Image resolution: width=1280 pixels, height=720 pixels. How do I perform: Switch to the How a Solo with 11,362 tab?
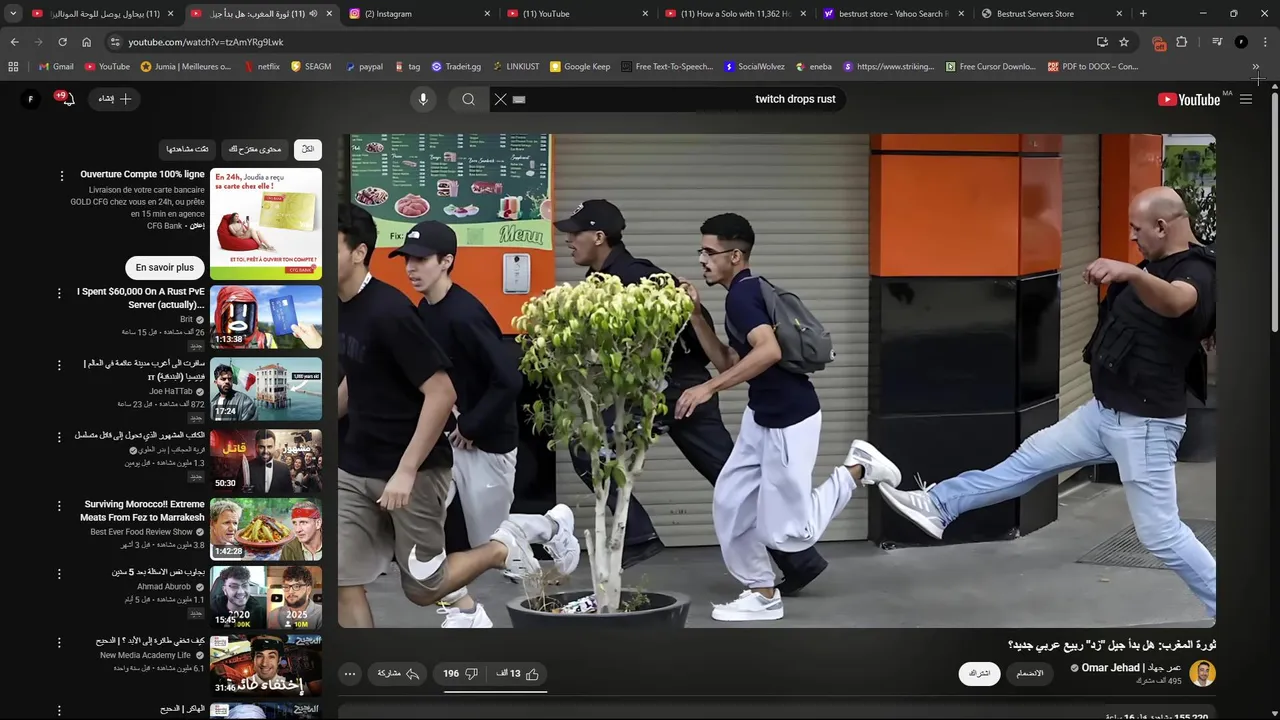pos(735,14)
